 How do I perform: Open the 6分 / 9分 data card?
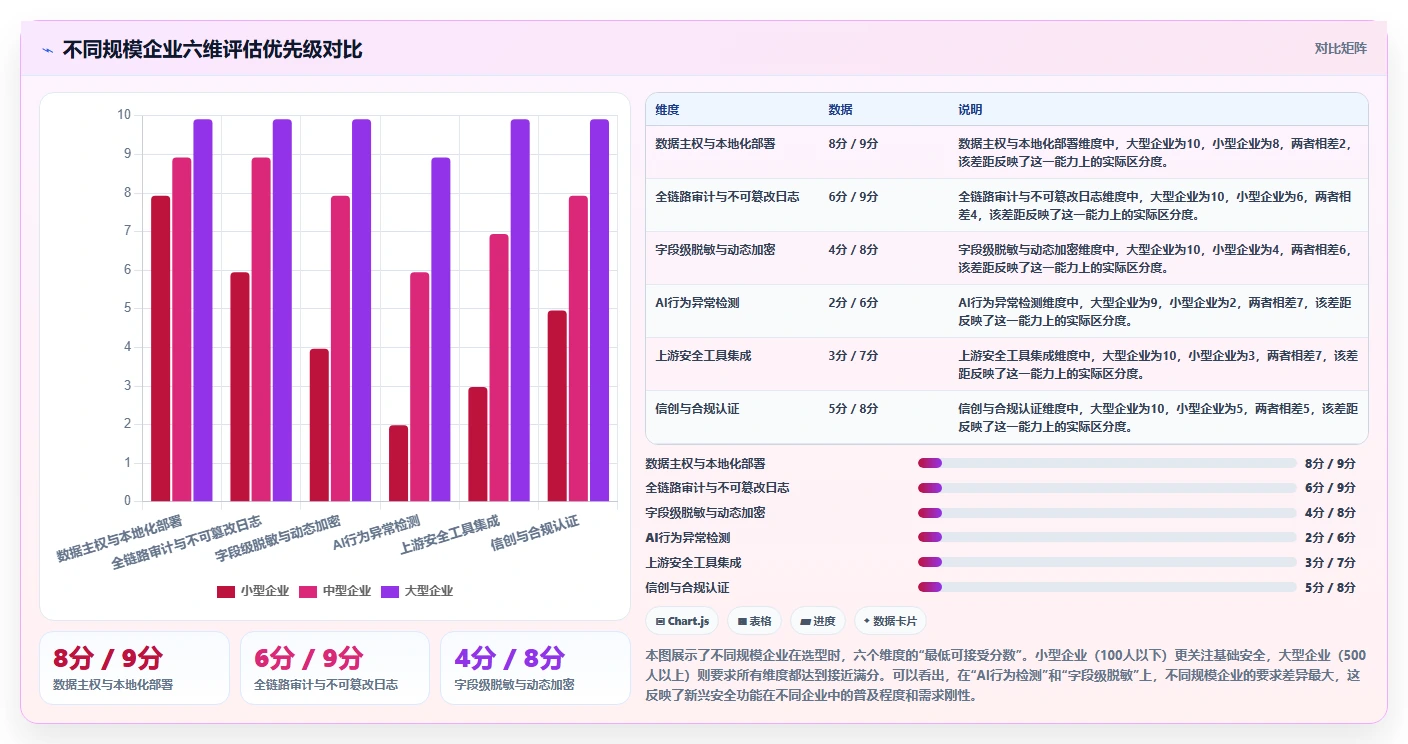335,668
